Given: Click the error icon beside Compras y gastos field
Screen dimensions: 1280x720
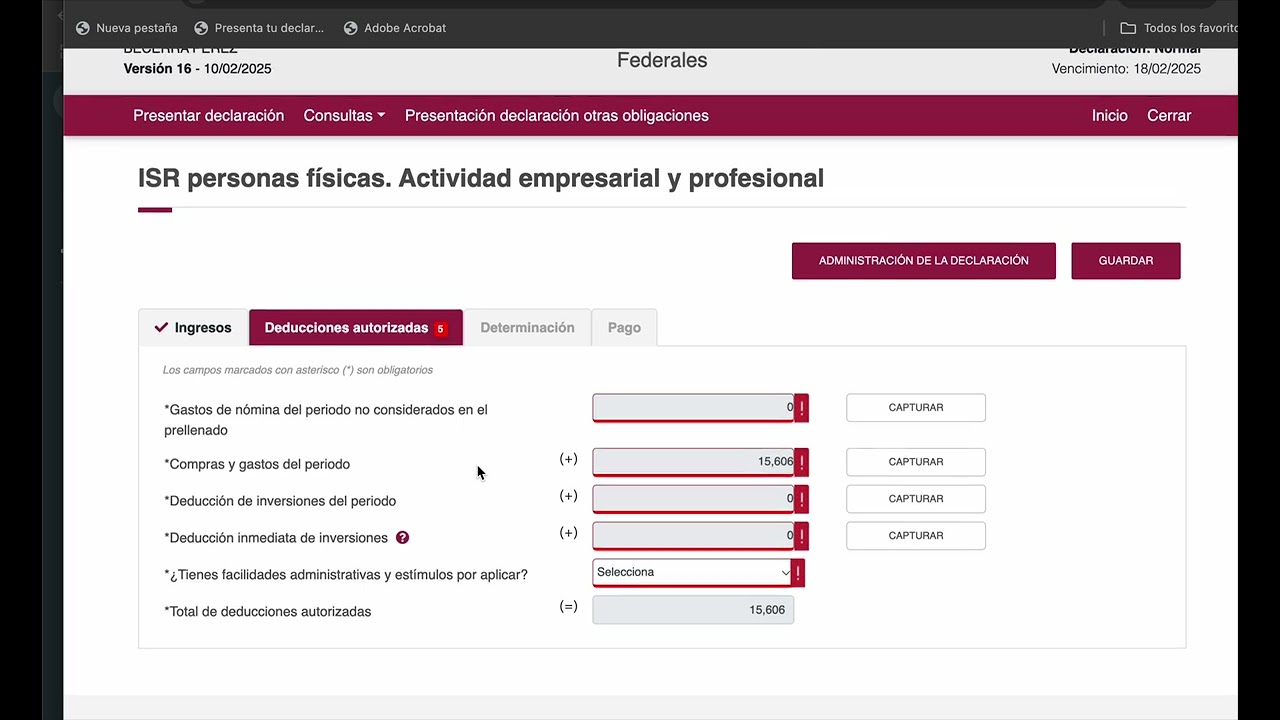Looking at the screenshot, I should [x=801, y=462].
